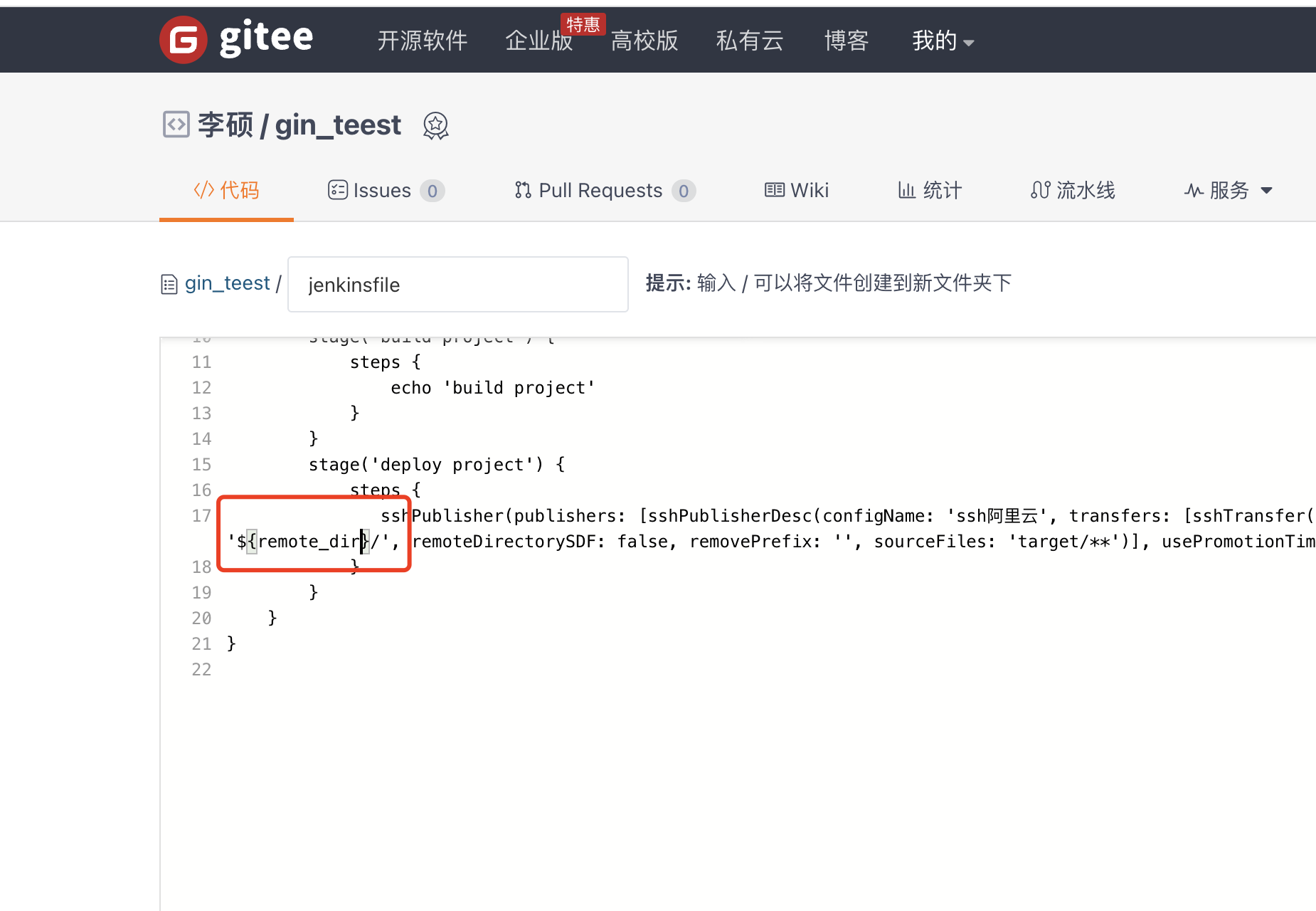The height and width of the screenshot is (911, 1316).
Task: Click the Wiki book icon
Action: (775, 190)
